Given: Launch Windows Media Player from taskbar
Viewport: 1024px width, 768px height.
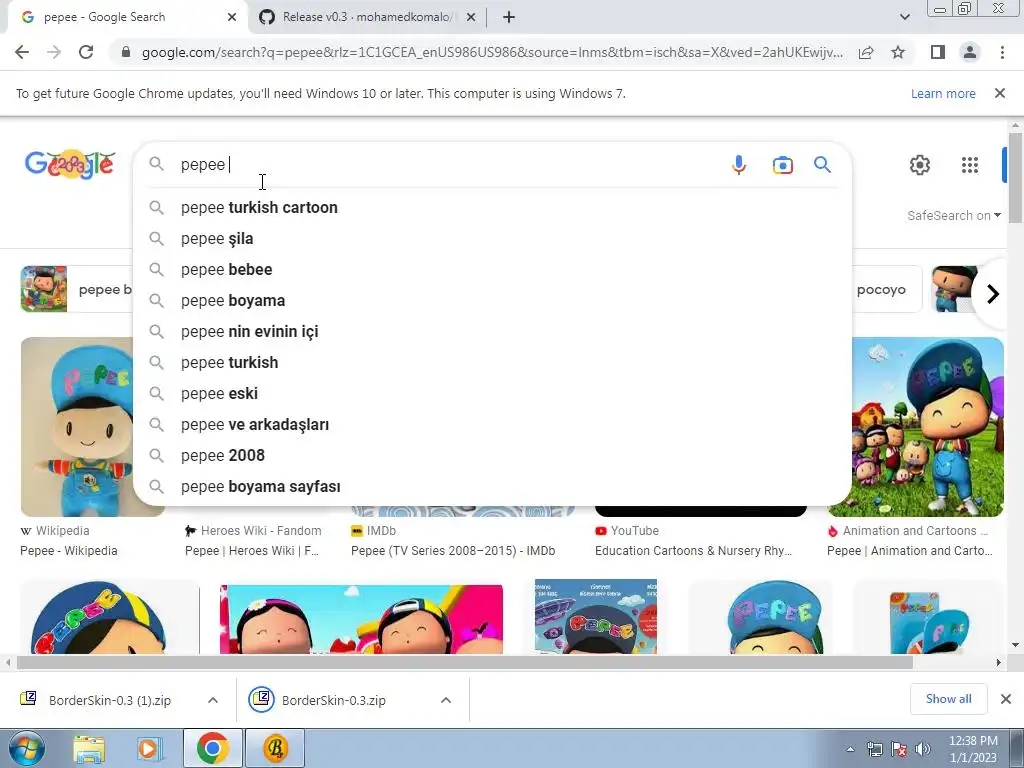Looking at the screenshot, I should (149, 748).
